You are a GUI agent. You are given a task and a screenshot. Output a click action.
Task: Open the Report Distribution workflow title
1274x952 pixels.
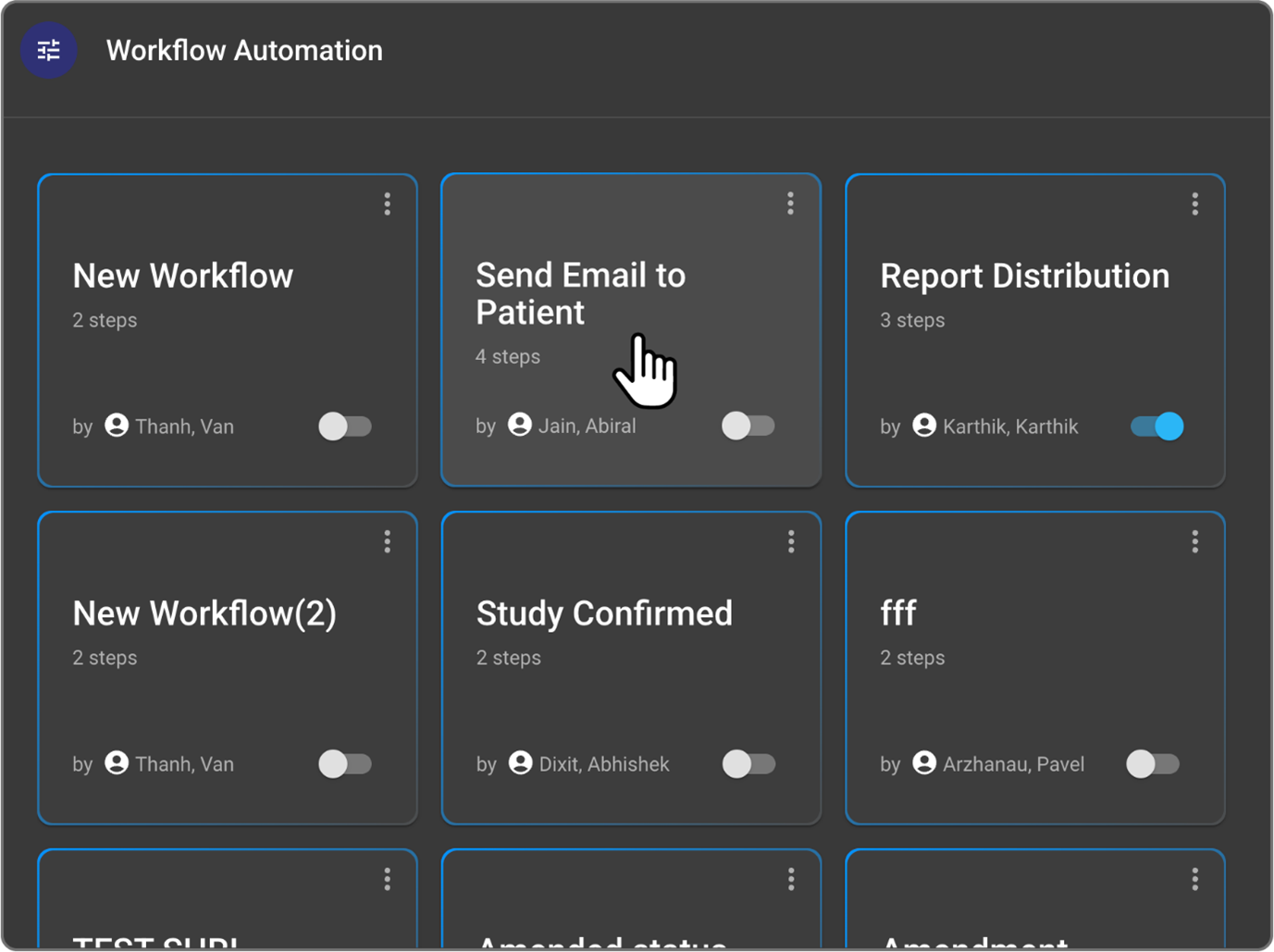[1024, 276]
